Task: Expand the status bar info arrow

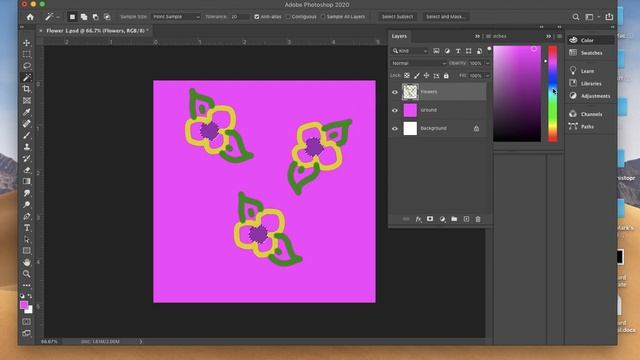Action: (141, 341)
